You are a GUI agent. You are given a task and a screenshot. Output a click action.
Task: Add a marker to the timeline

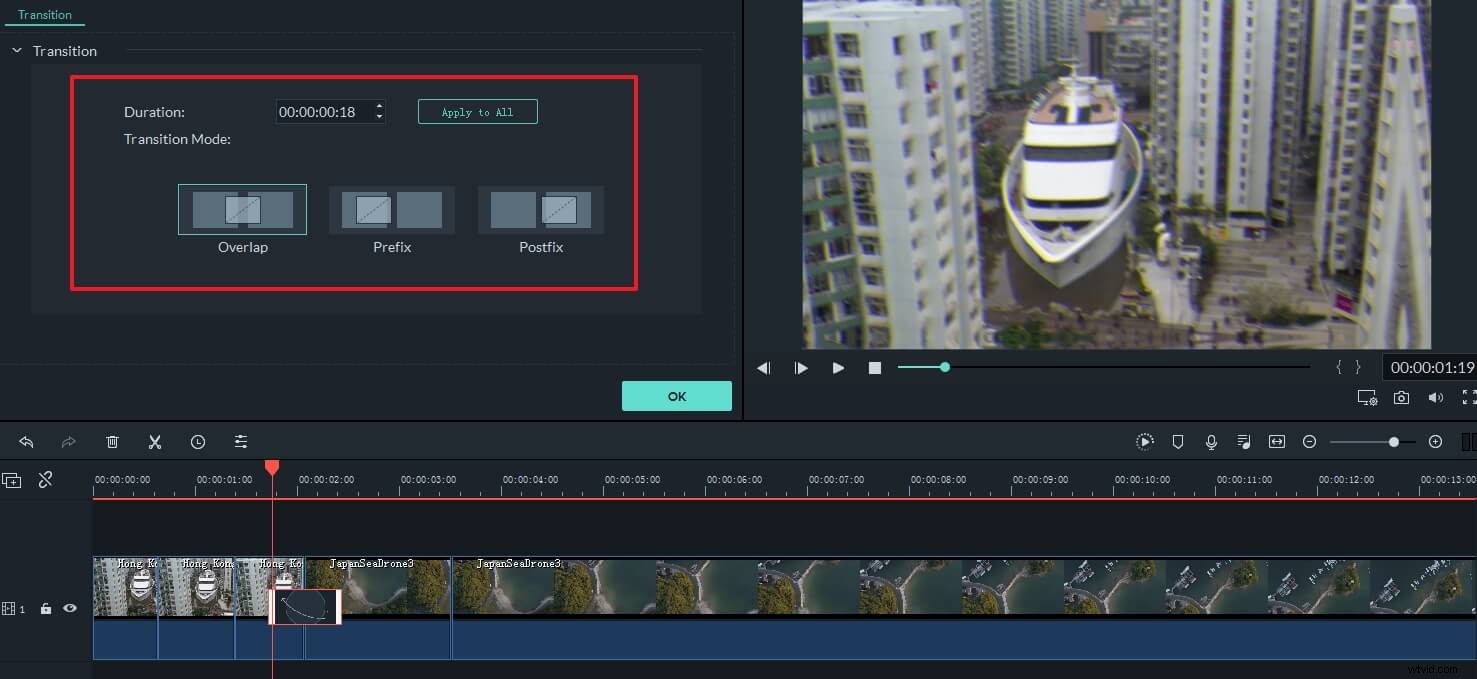click(1178, 441)
